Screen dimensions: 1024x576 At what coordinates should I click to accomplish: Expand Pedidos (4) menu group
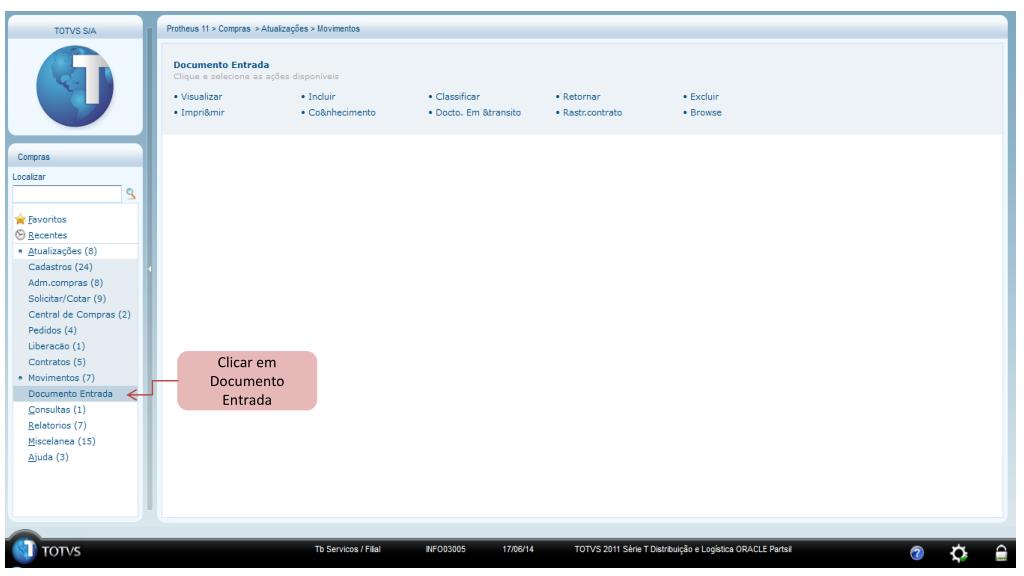[x=52, y=330]
